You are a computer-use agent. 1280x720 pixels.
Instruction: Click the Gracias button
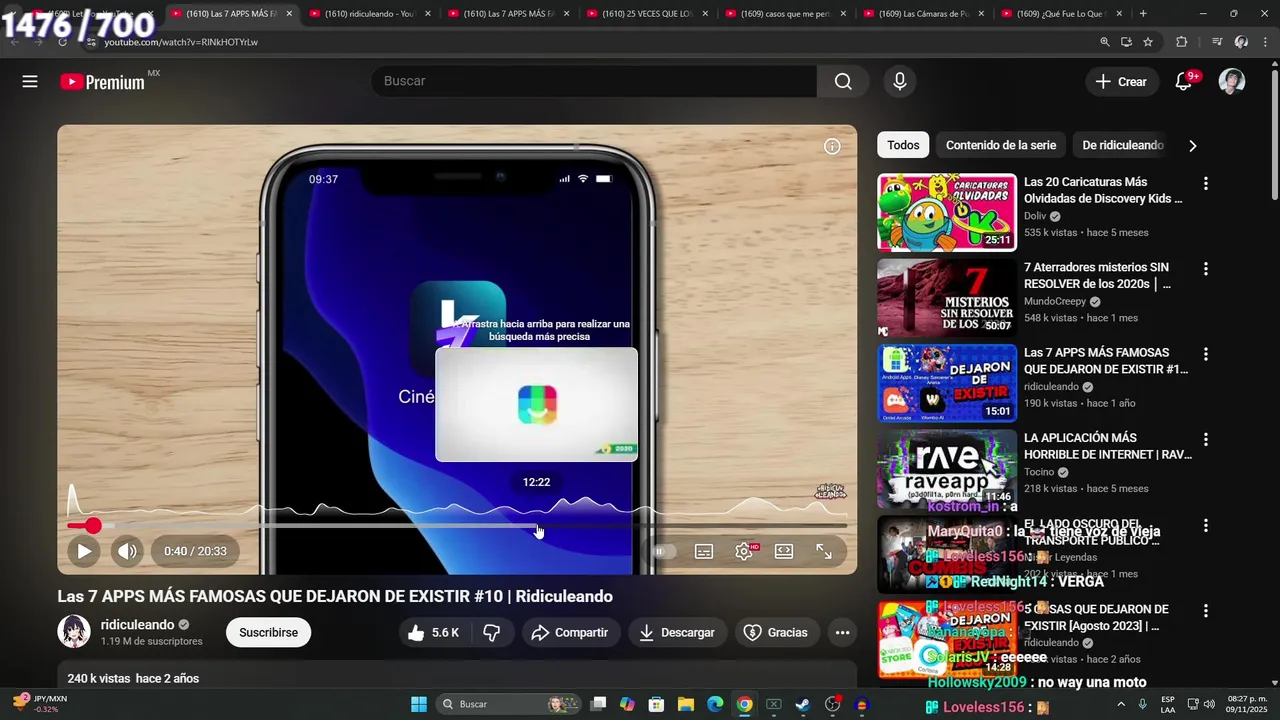(x=776, y=633)
